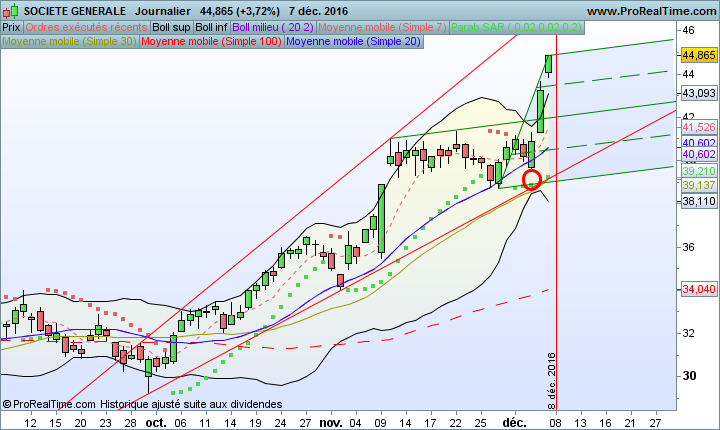This screenshot has height=430, width=720.
Task: Click the Boll inf indicator label
Action: tap(211, 28)
